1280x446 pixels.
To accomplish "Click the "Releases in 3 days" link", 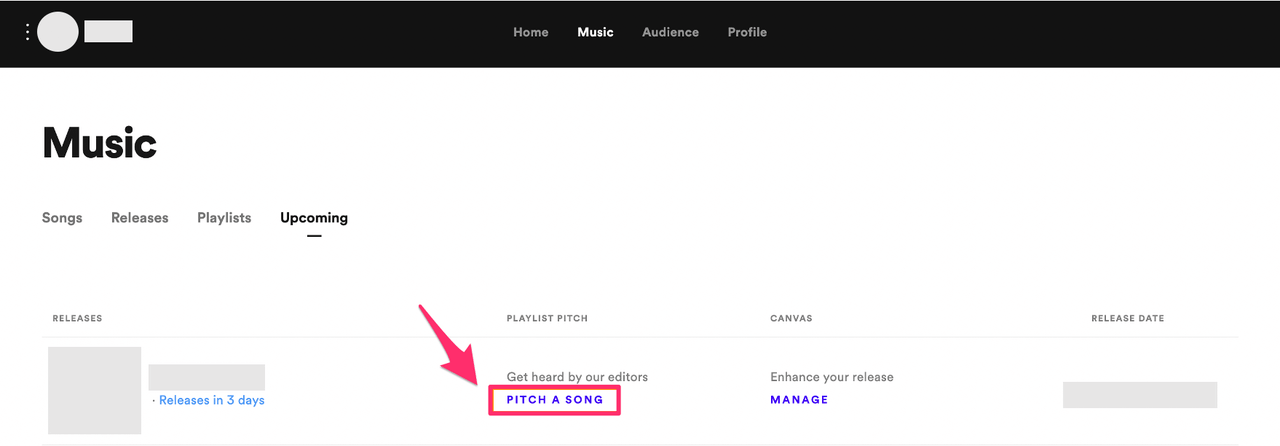I will coord(209,401).
